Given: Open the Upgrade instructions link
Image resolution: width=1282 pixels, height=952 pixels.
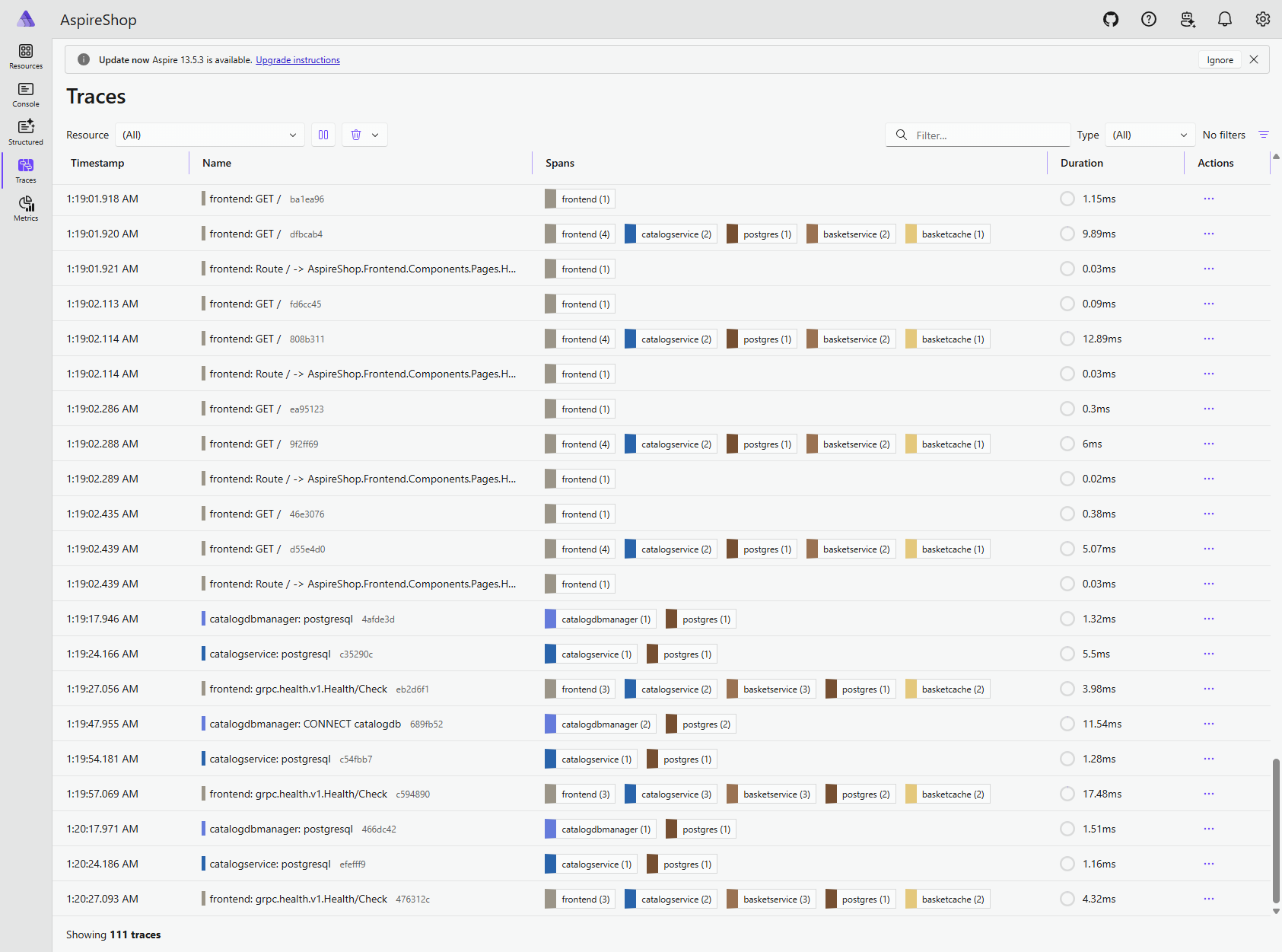Looking at the screenshot, I should point(297,60).
